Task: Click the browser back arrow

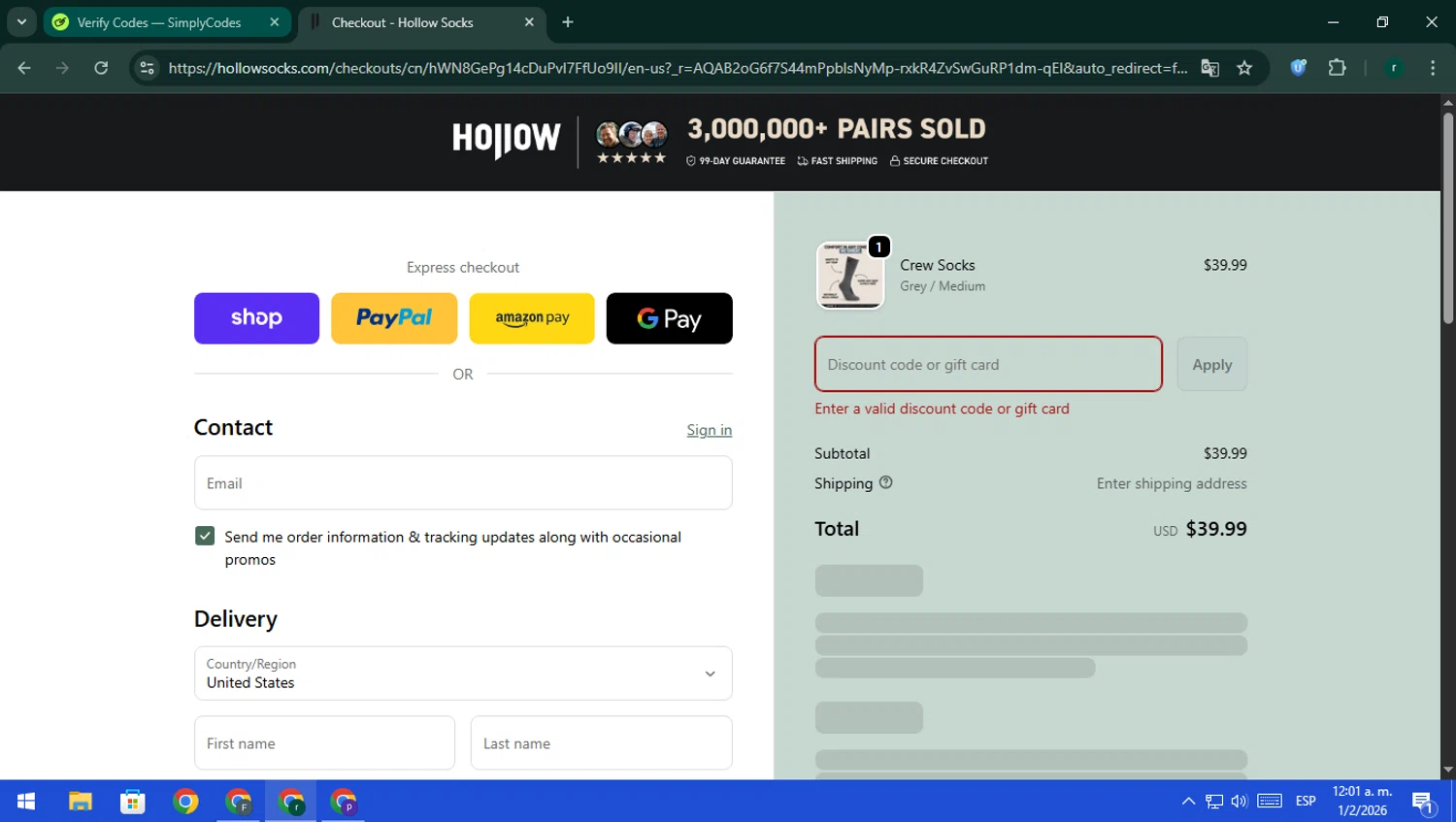Action: pos(24,68)
